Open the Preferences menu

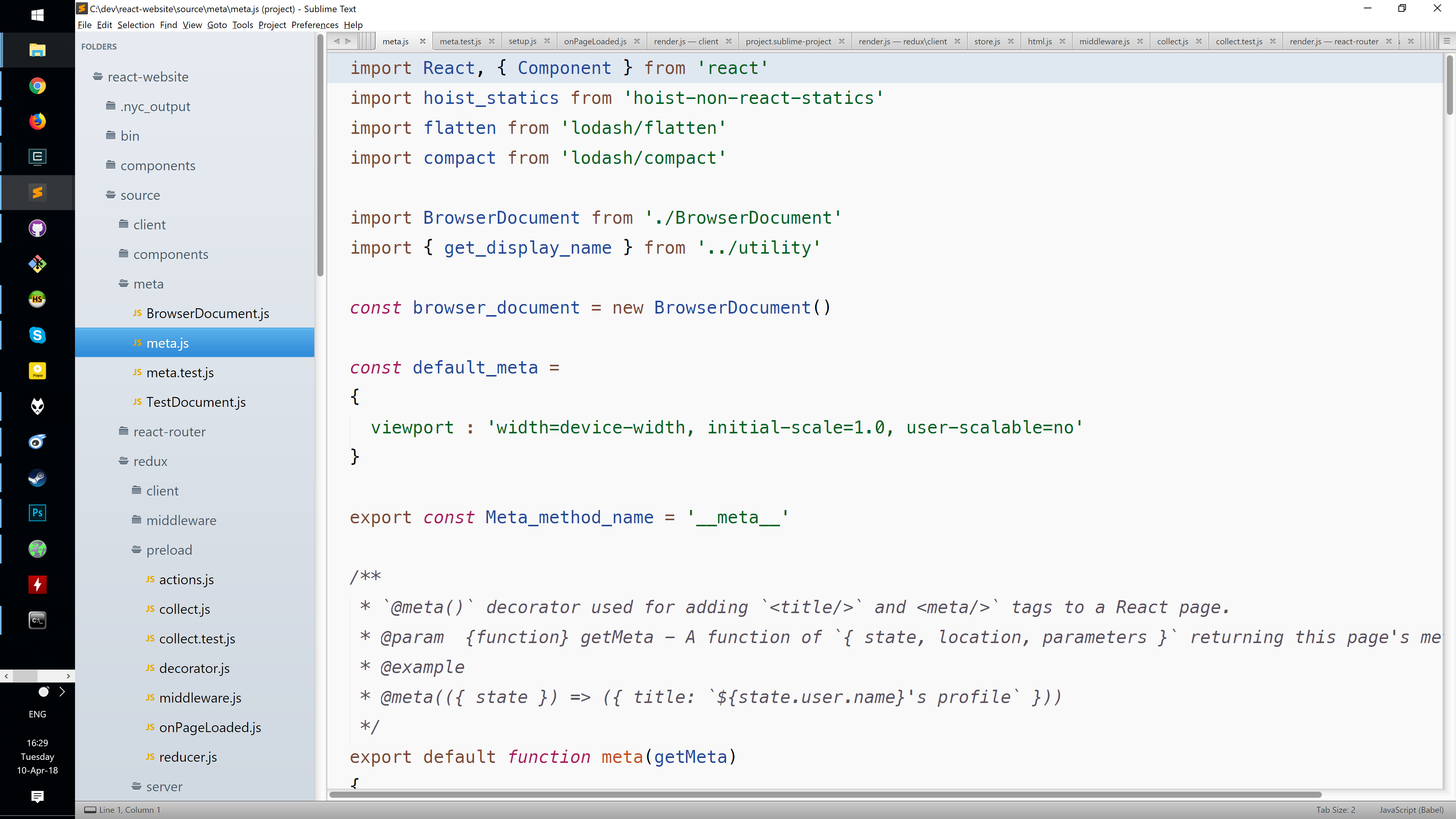click(x=315, y=25)
